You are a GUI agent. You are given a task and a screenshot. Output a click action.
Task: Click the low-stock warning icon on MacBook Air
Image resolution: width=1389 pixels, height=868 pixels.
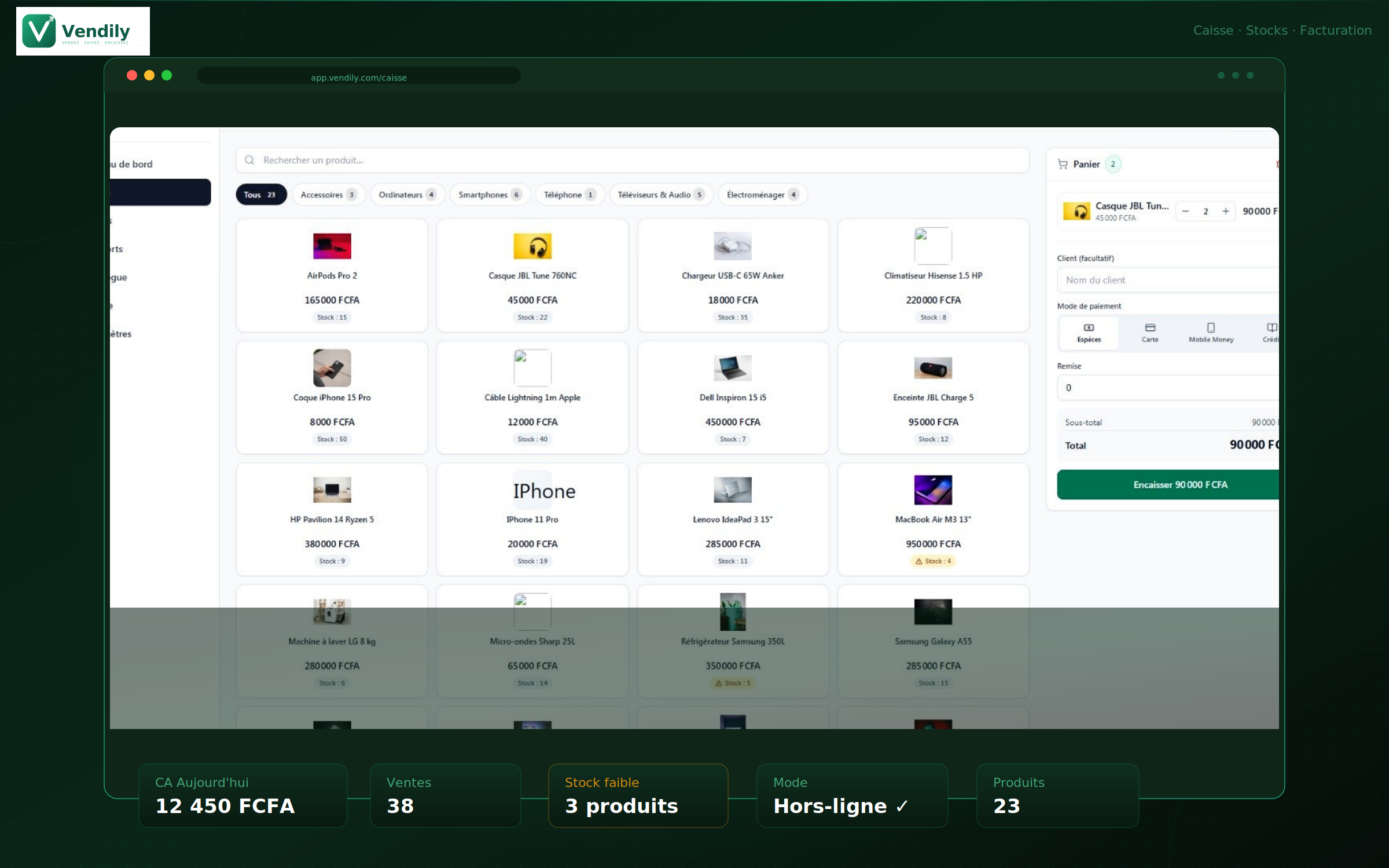click(x=918, y=561)
